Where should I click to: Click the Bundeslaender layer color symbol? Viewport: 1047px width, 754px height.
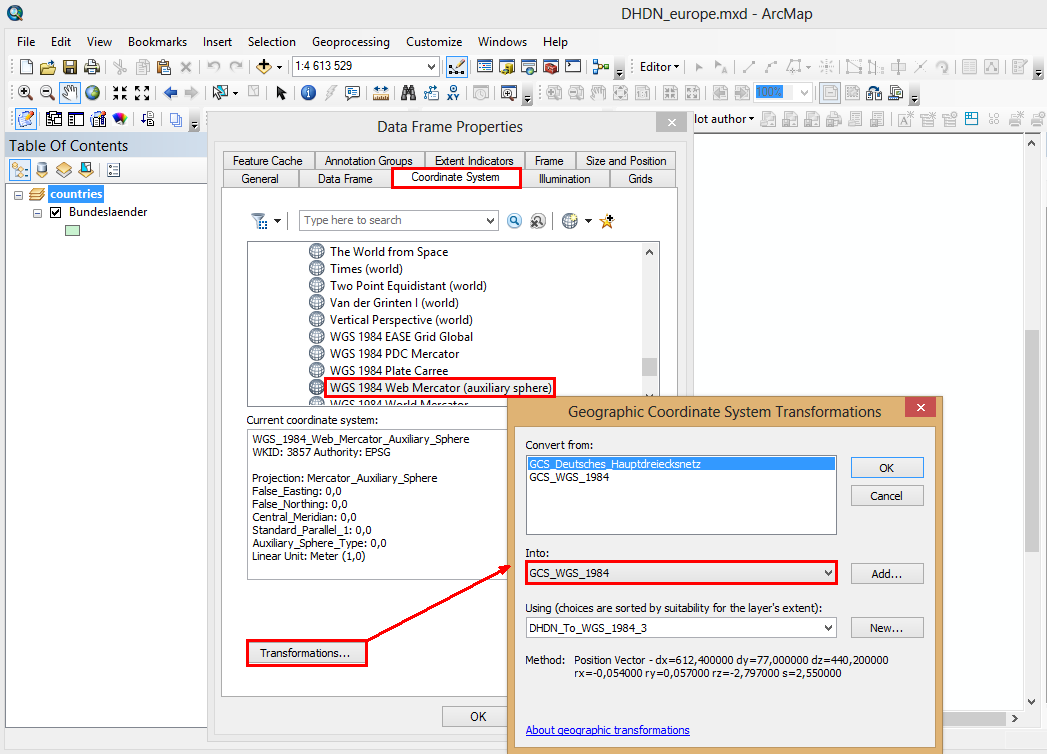[72, 229]
